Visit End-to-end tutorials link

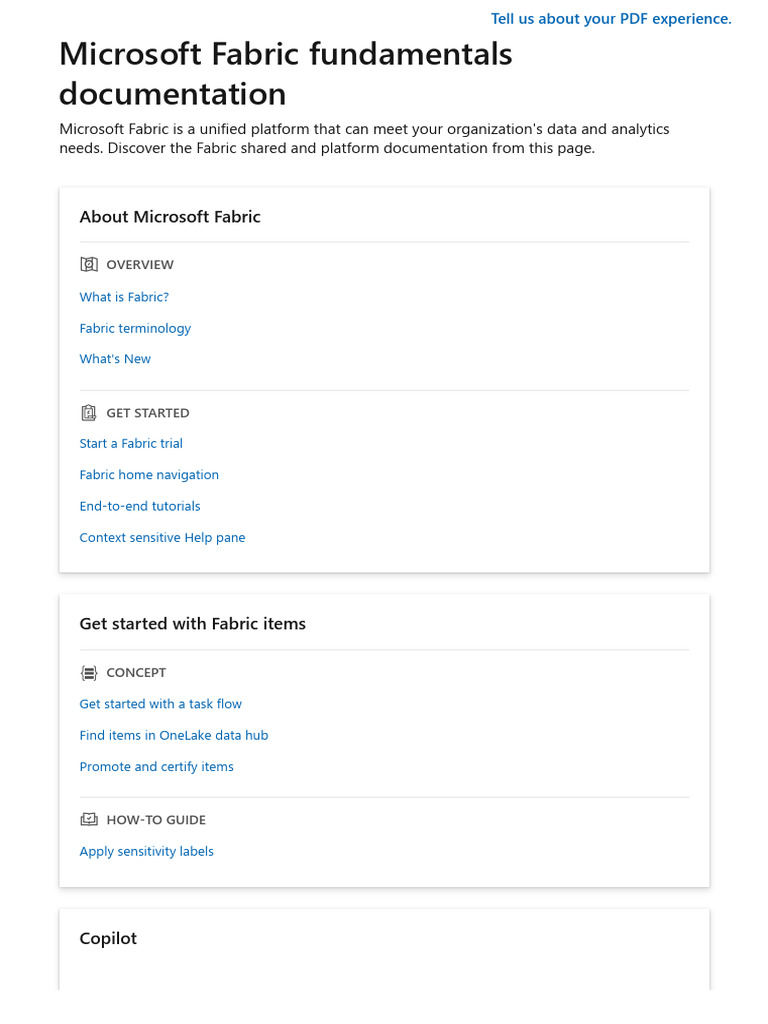140,506
